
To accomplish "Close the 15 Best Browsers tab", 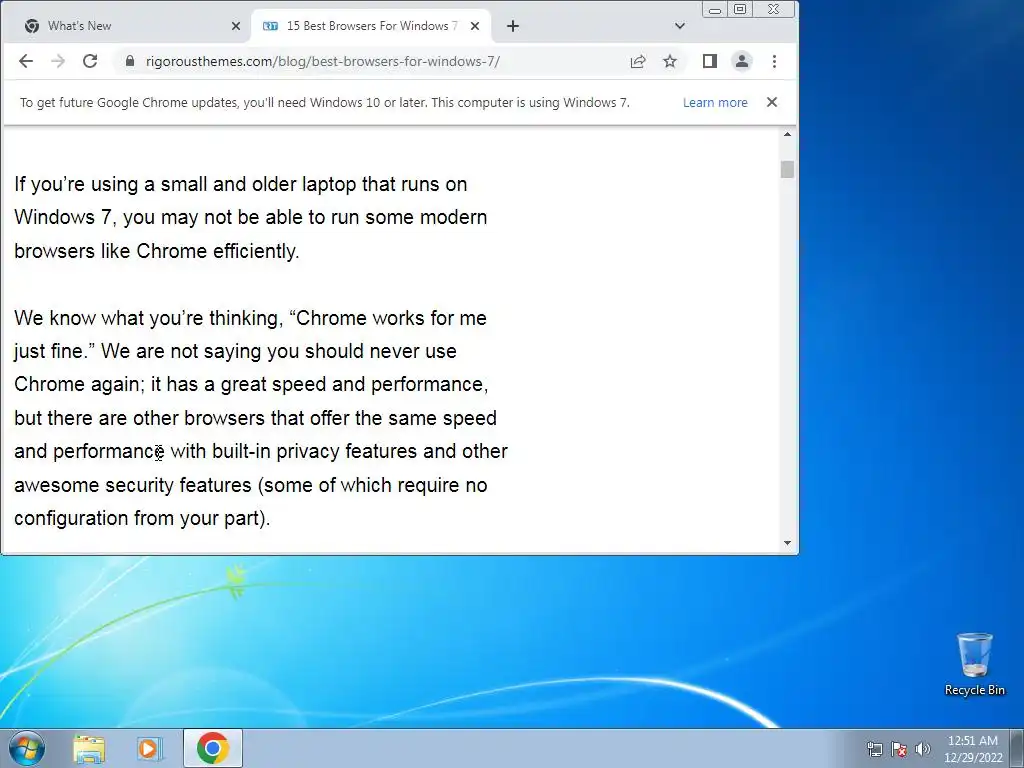I will click(x=475, y=26).
